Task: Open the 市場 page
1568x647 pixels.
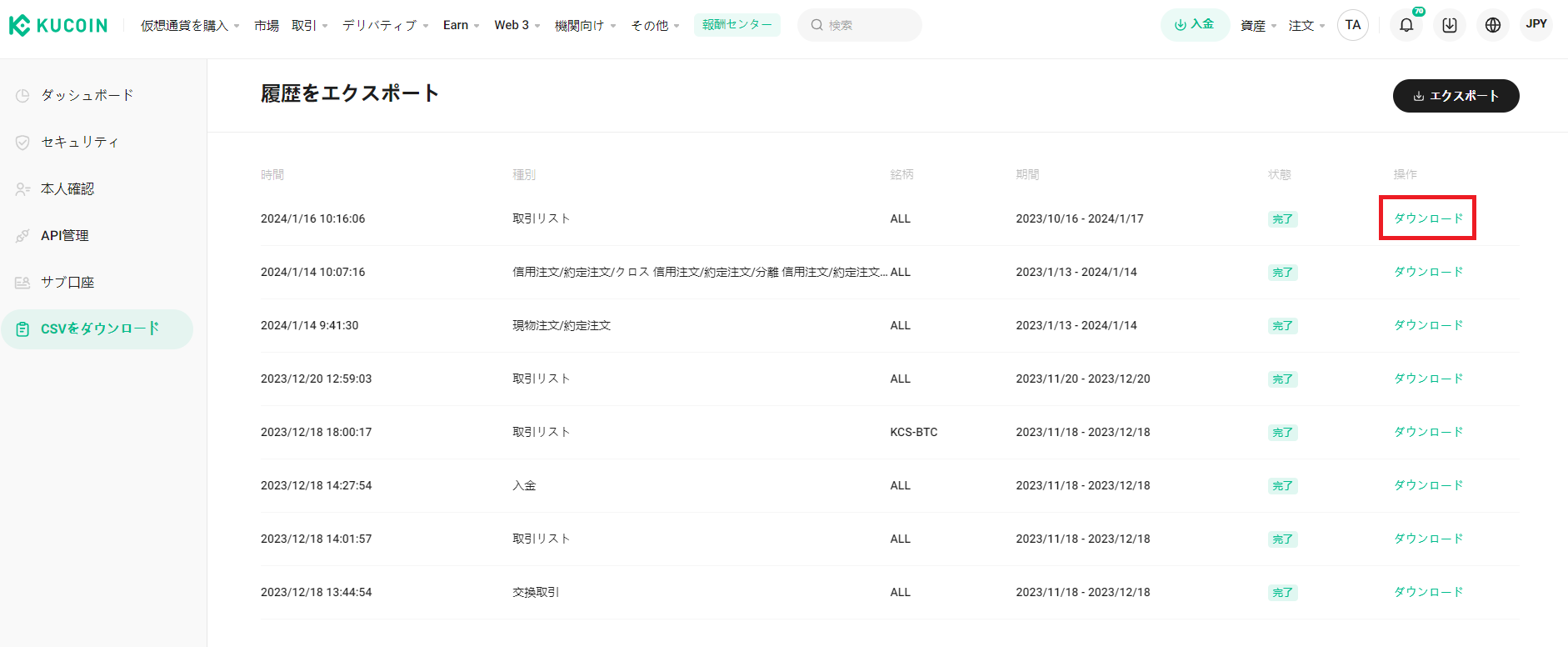Action: click(267, 26)
